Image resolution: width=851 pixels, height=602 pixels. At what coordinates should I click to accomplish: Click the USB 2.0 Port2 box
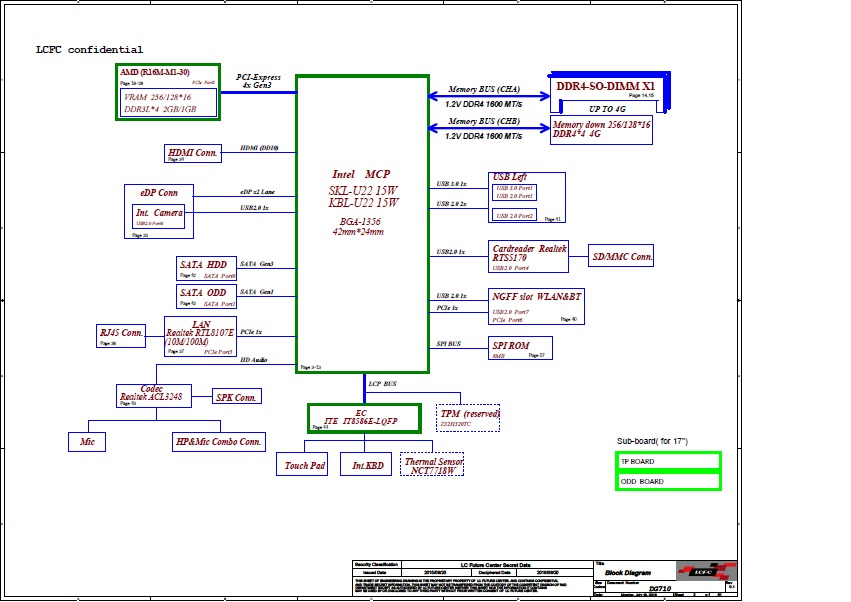(515, 215)
